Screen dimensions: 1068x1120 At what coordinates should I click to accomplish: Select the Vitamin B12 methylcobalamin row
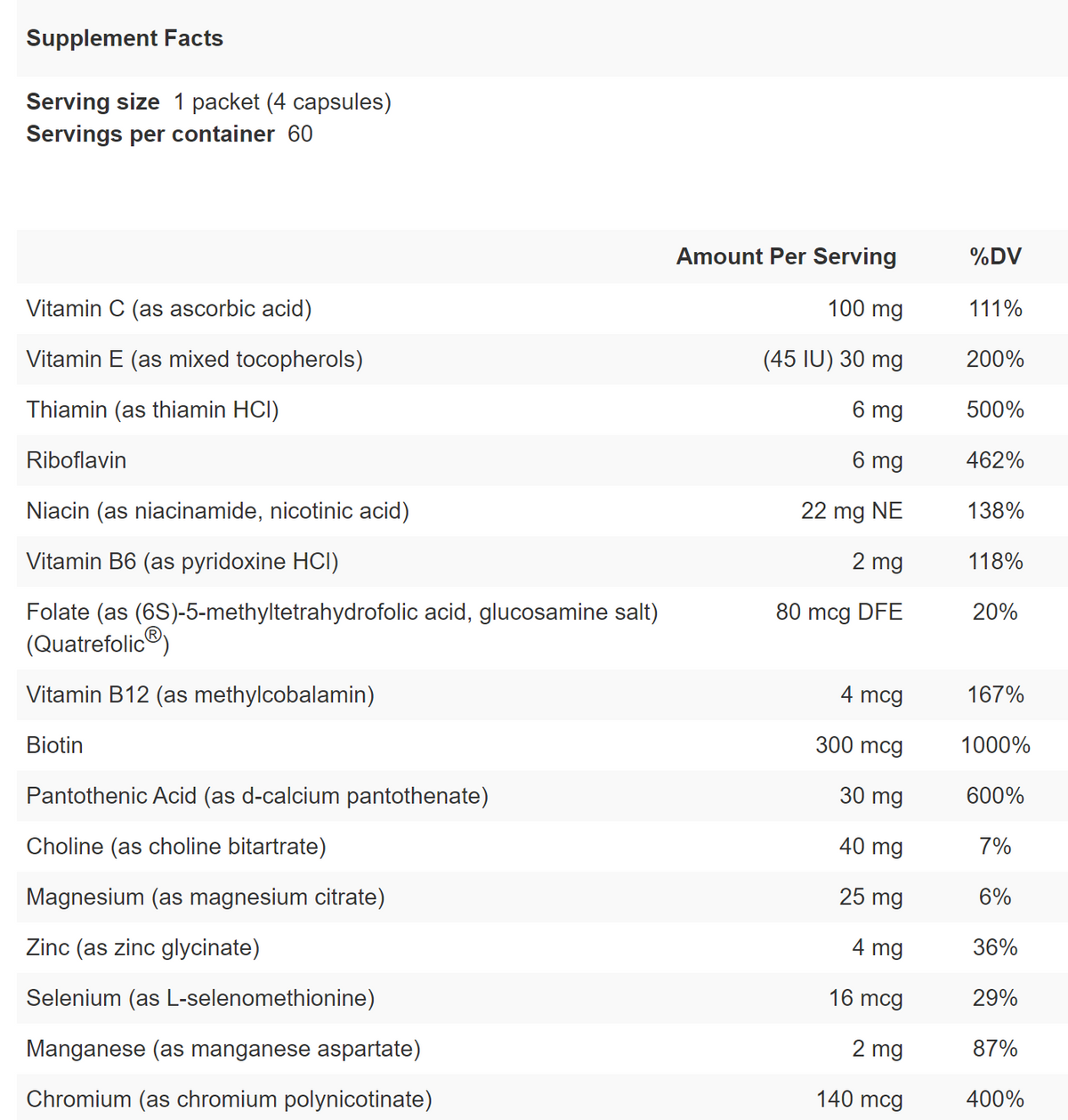pos(200,695)
